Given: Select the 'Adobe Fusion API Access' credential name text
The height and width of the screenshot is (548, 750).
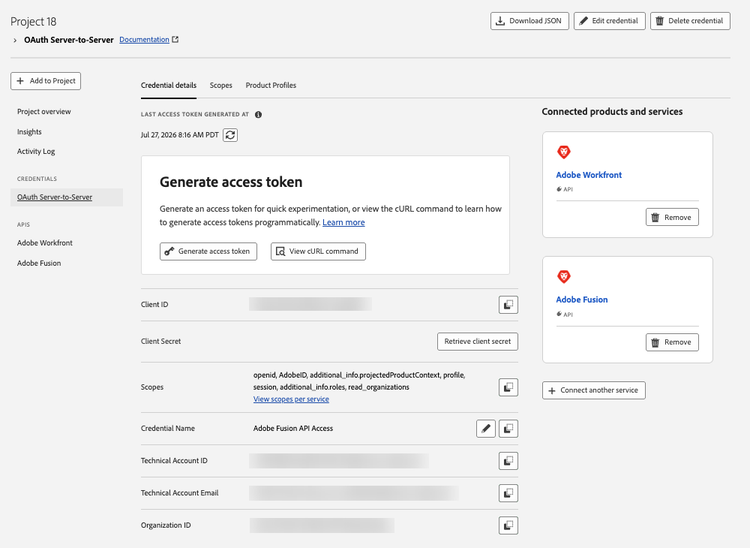Looking at the screenshot, I should click(293, 428).
